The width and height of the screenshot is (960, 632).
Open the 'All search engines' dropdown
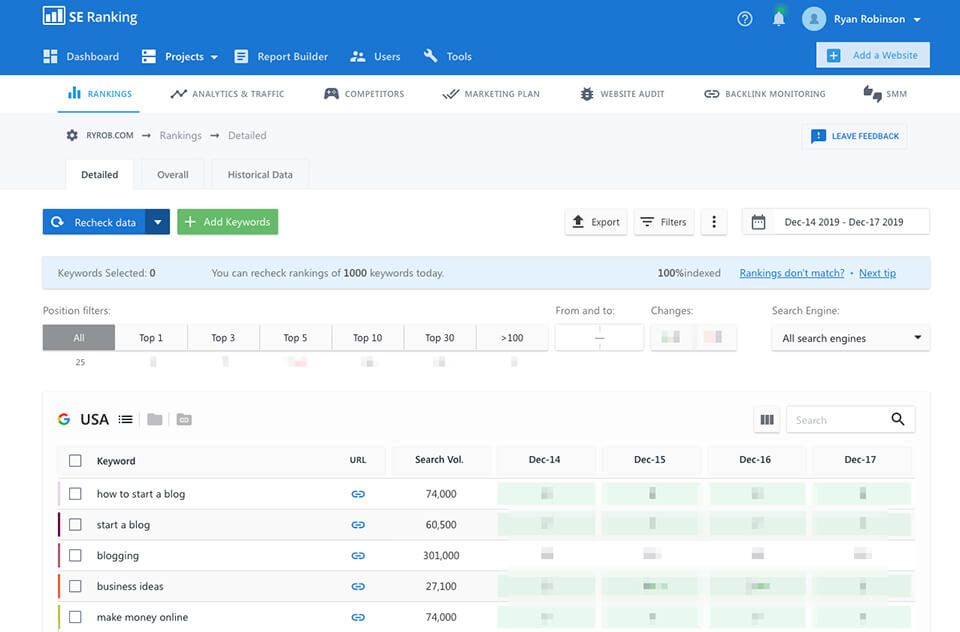(849, 338)
